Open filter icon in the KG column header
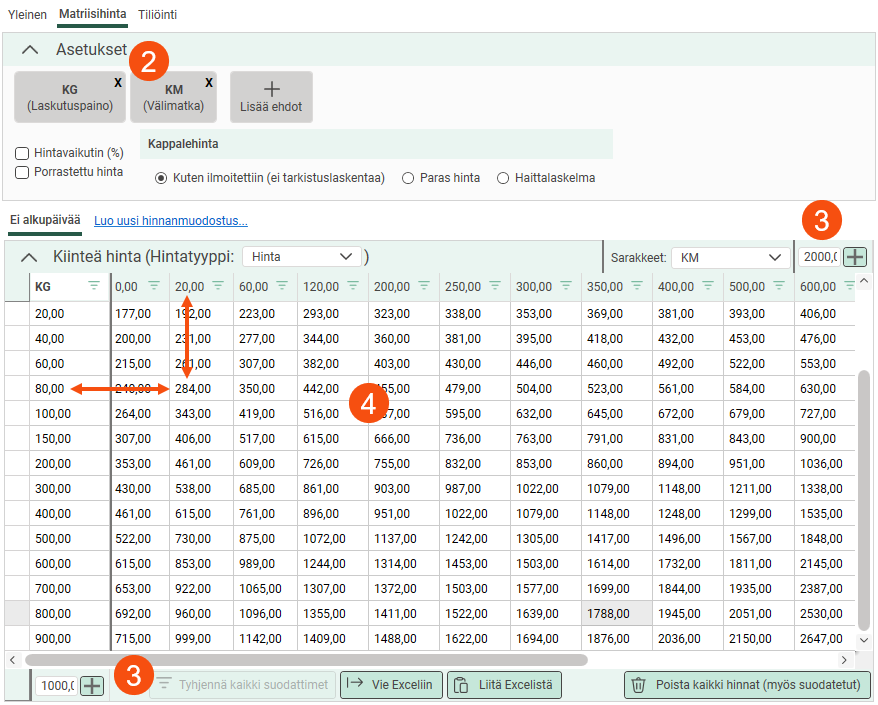This screenshot has height=705, width=878. (x=94, y=286)
